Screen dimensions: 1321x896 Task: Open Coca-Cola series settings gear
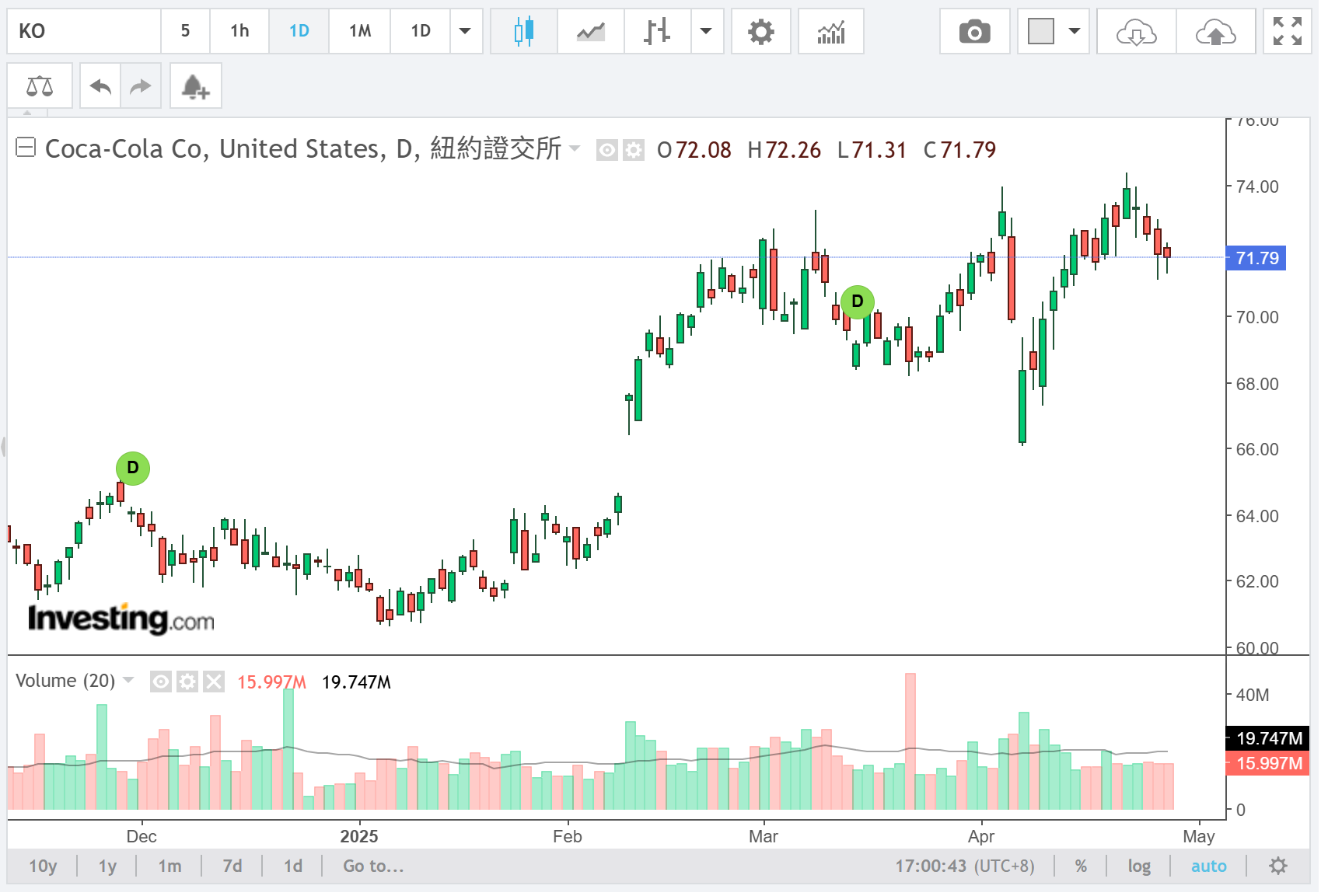[x=634, y=149]
